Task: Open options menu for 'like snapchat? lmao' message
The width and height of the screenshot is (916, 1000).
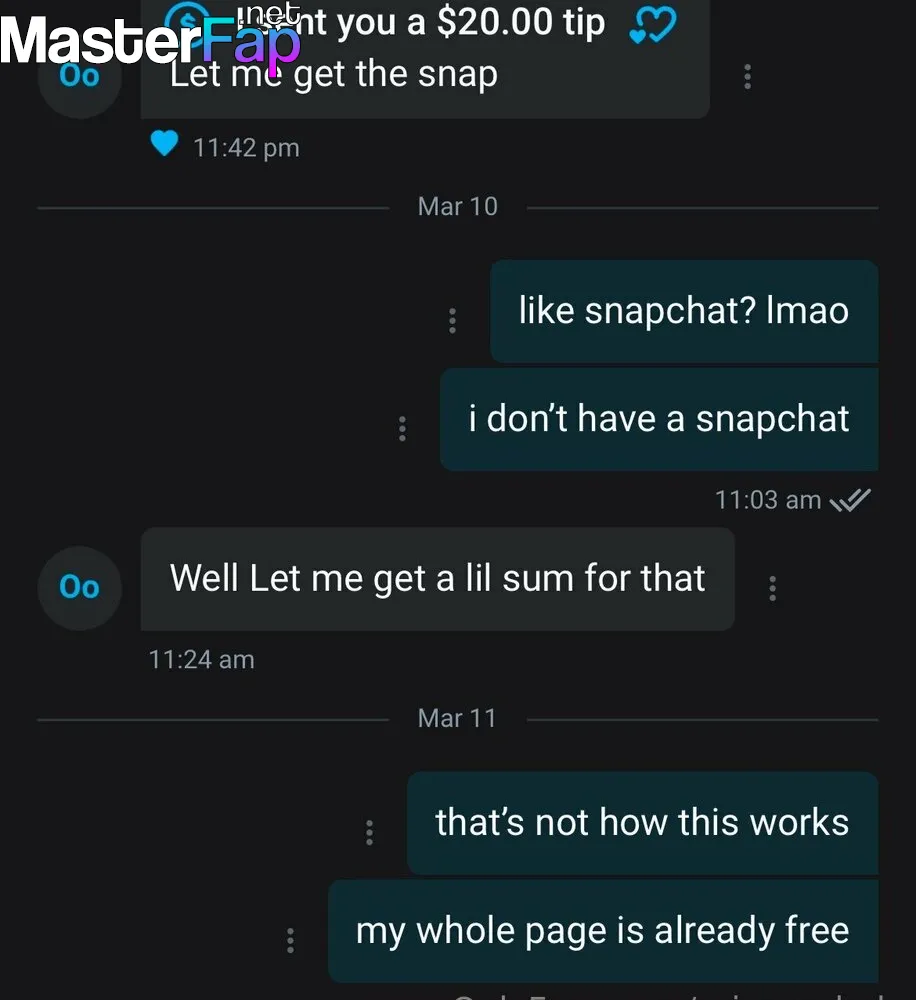Action: pyautogui.click(x=452, y=320)
